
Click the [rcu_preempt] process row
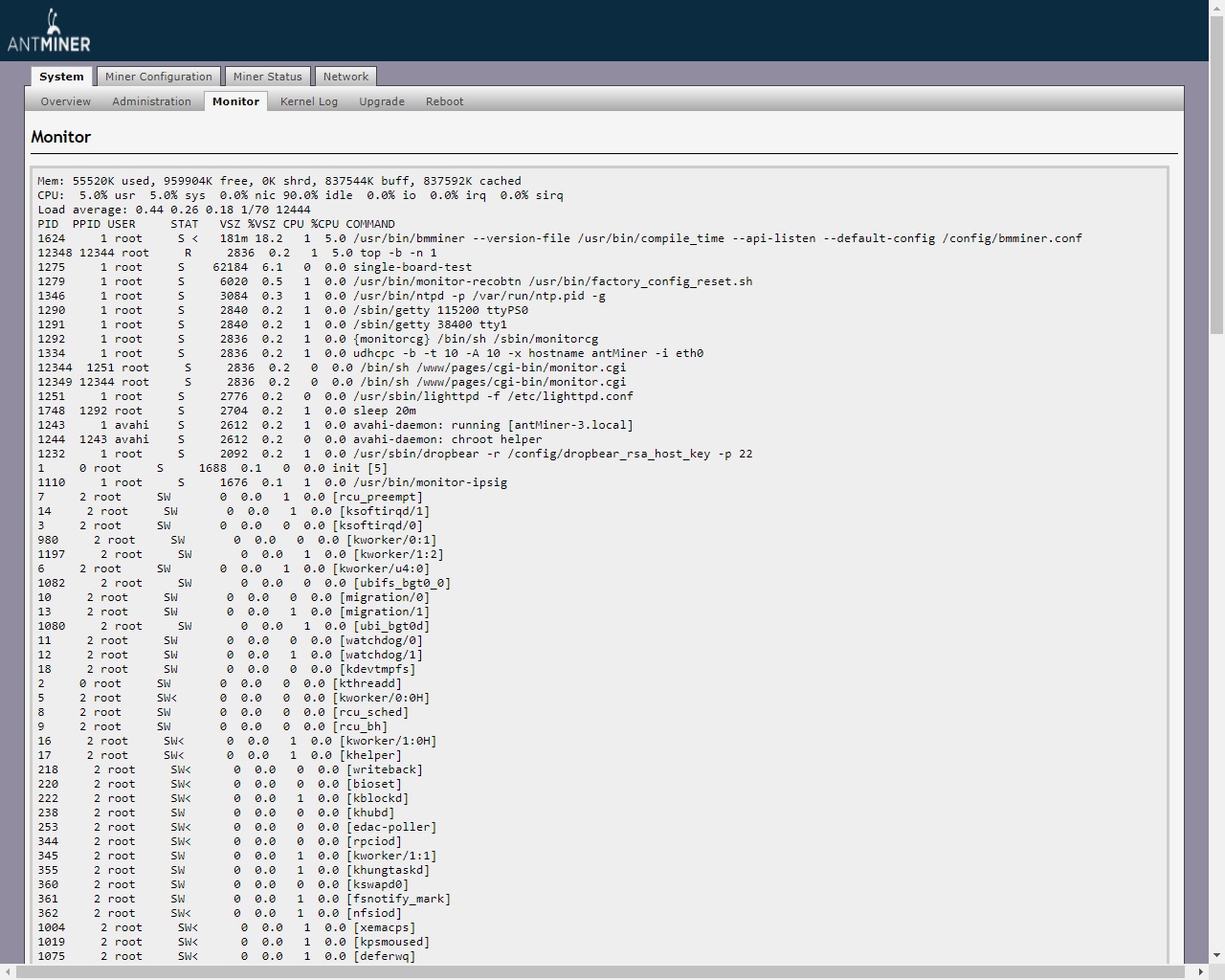(231, 497)
